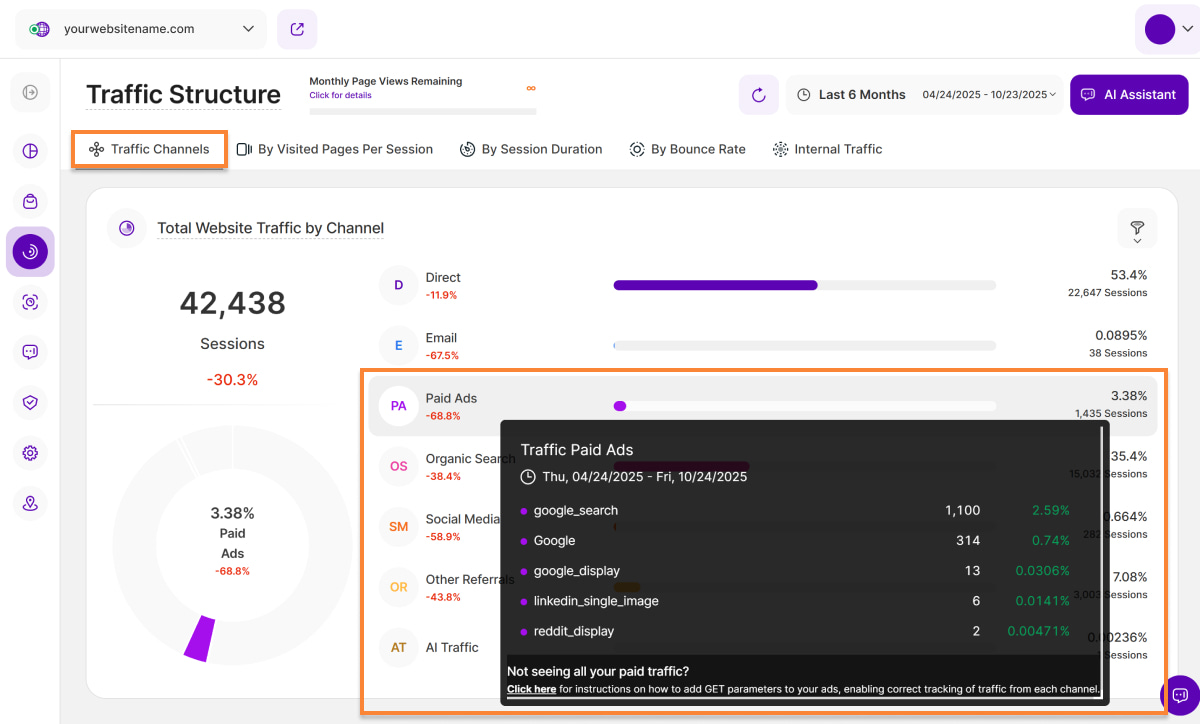This screenshot has width=1200, height=724.
Task: Select the pie chart dashboard sidebar icon
Action: tap(30, 151)
